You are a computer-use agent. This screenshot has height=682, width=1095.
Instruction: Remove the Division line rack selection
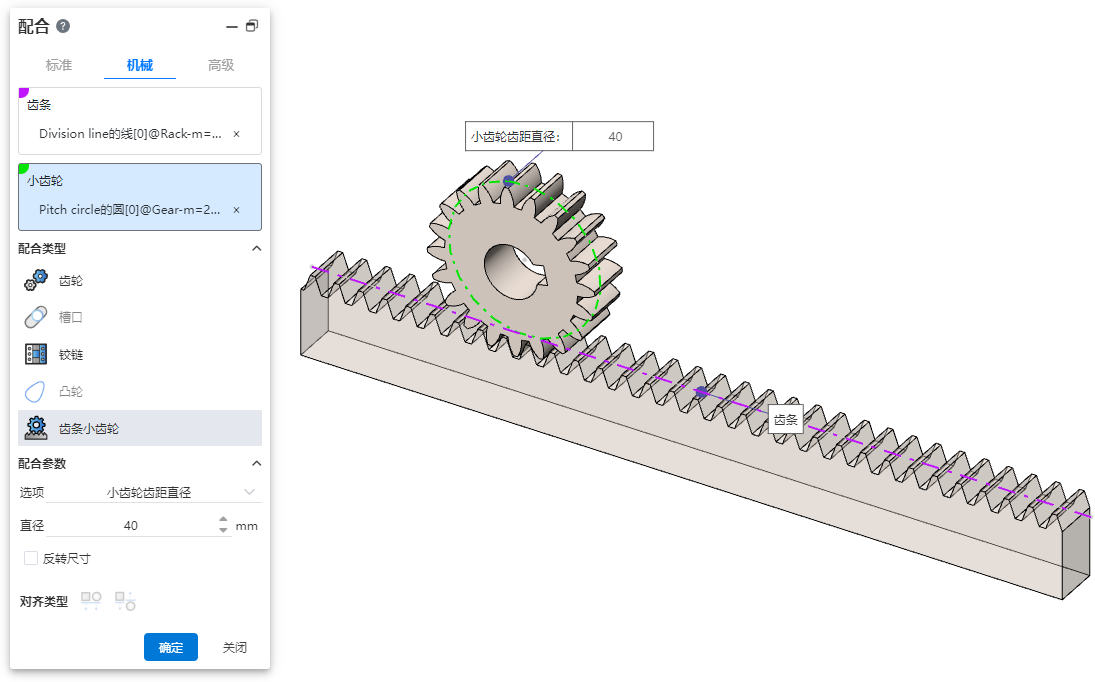pos(236,133)
